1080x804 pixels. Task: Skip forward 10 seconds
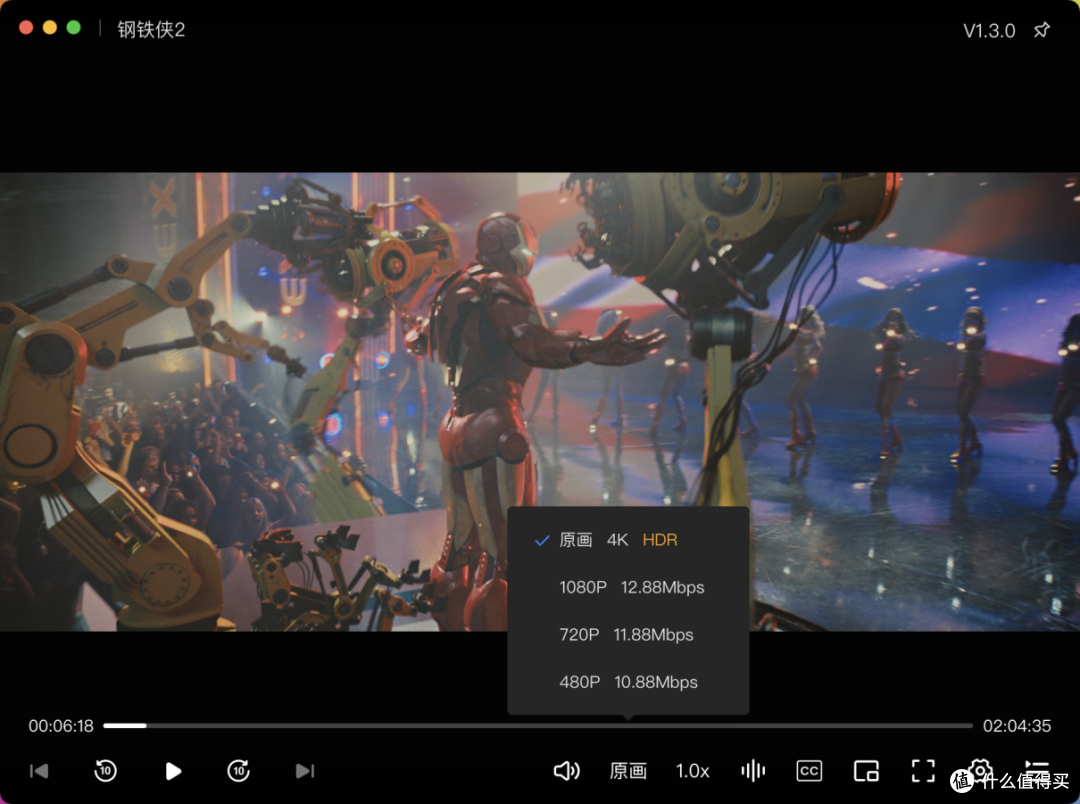pyautogui.click(x=238, y=770)
